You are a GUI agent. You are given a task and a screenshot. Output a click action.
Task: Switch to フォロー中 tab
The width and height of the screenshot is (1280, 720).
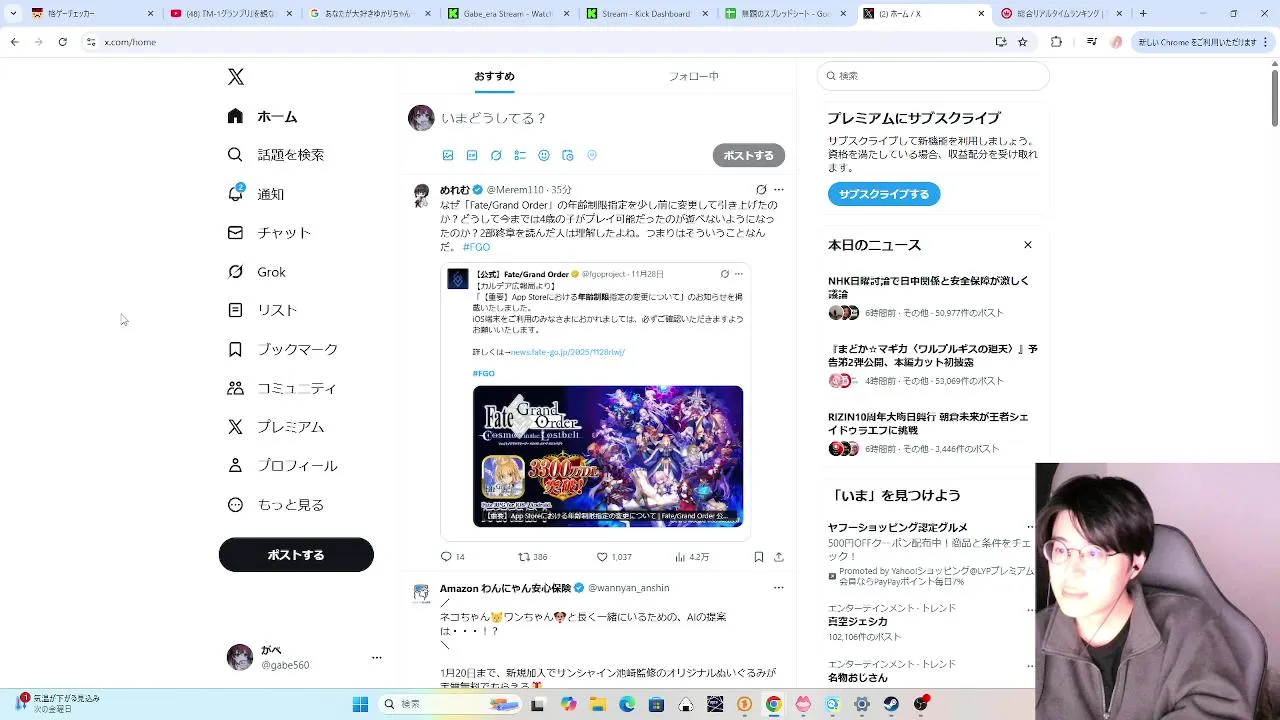coord(694,76)
